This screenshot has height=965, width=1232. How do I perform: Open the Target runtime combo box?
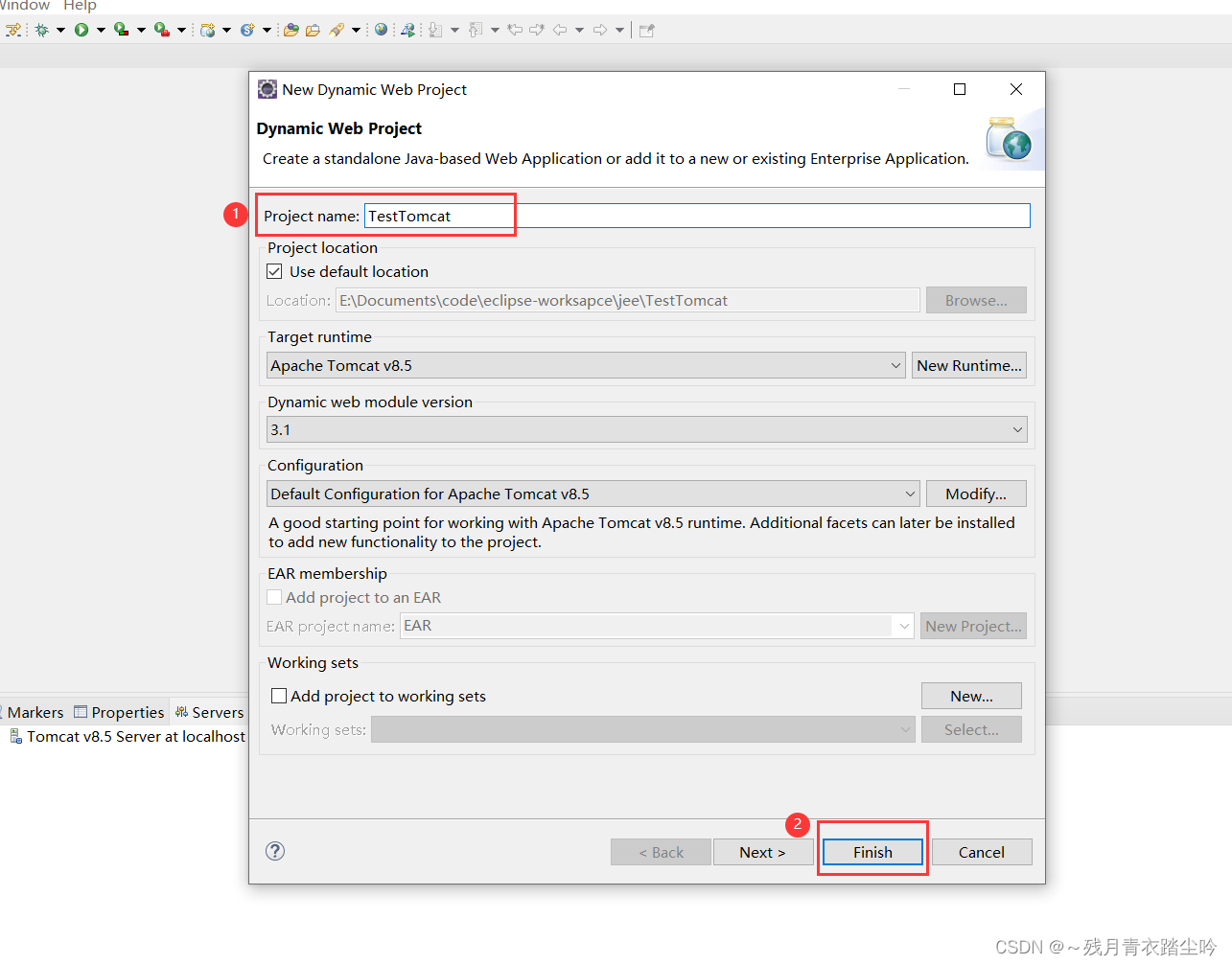[586, 365]
